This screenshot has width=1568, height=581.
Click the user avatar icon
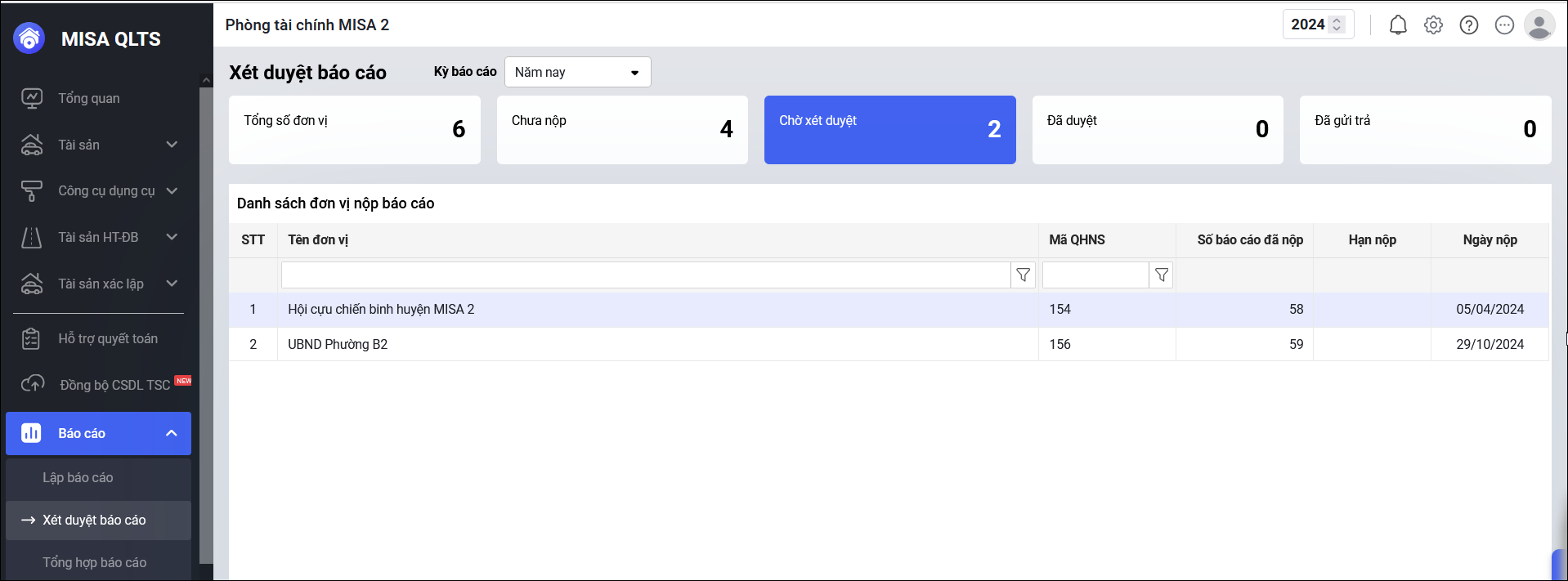tap(1539, 25)
